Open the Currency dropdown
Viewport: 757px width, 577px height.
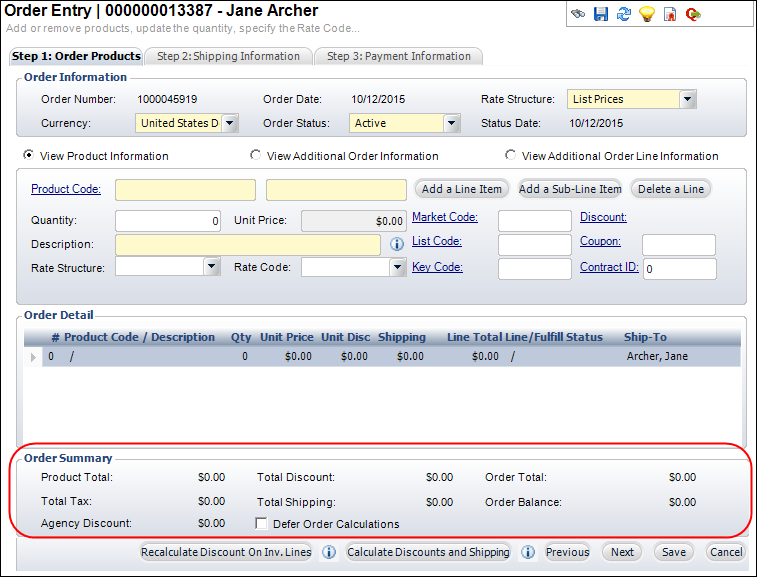(230, 123)
